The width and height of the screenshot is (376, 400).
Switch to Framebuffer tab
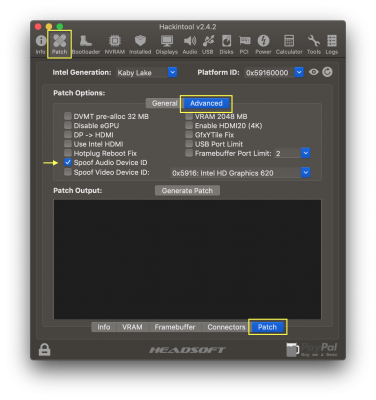pyautogui.click(x=175, y=327)
